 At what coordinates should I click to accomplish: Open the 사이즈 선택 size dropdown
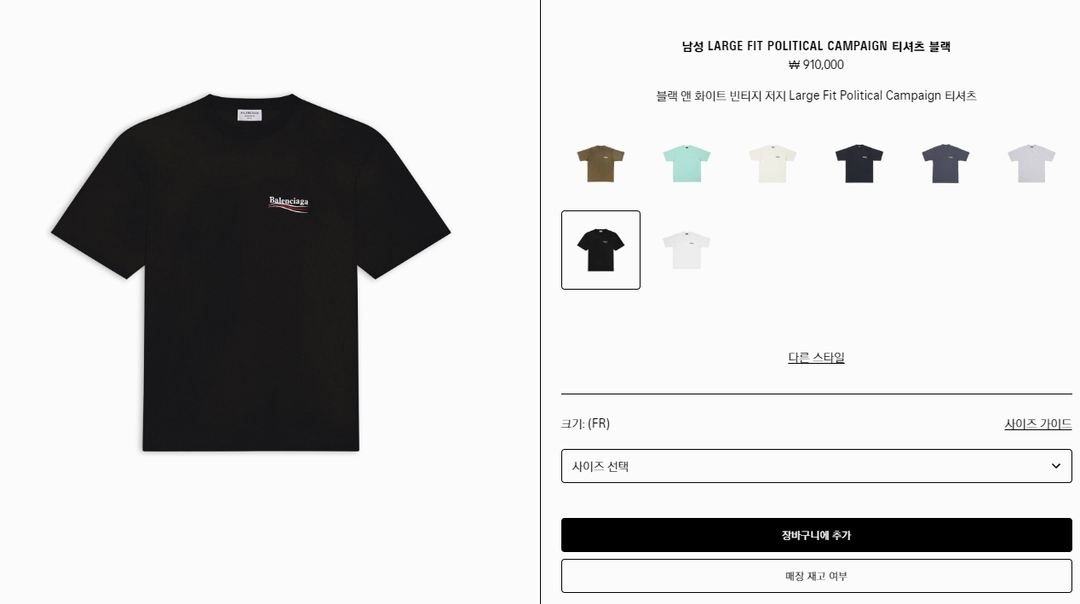click(x=816, y=466)
